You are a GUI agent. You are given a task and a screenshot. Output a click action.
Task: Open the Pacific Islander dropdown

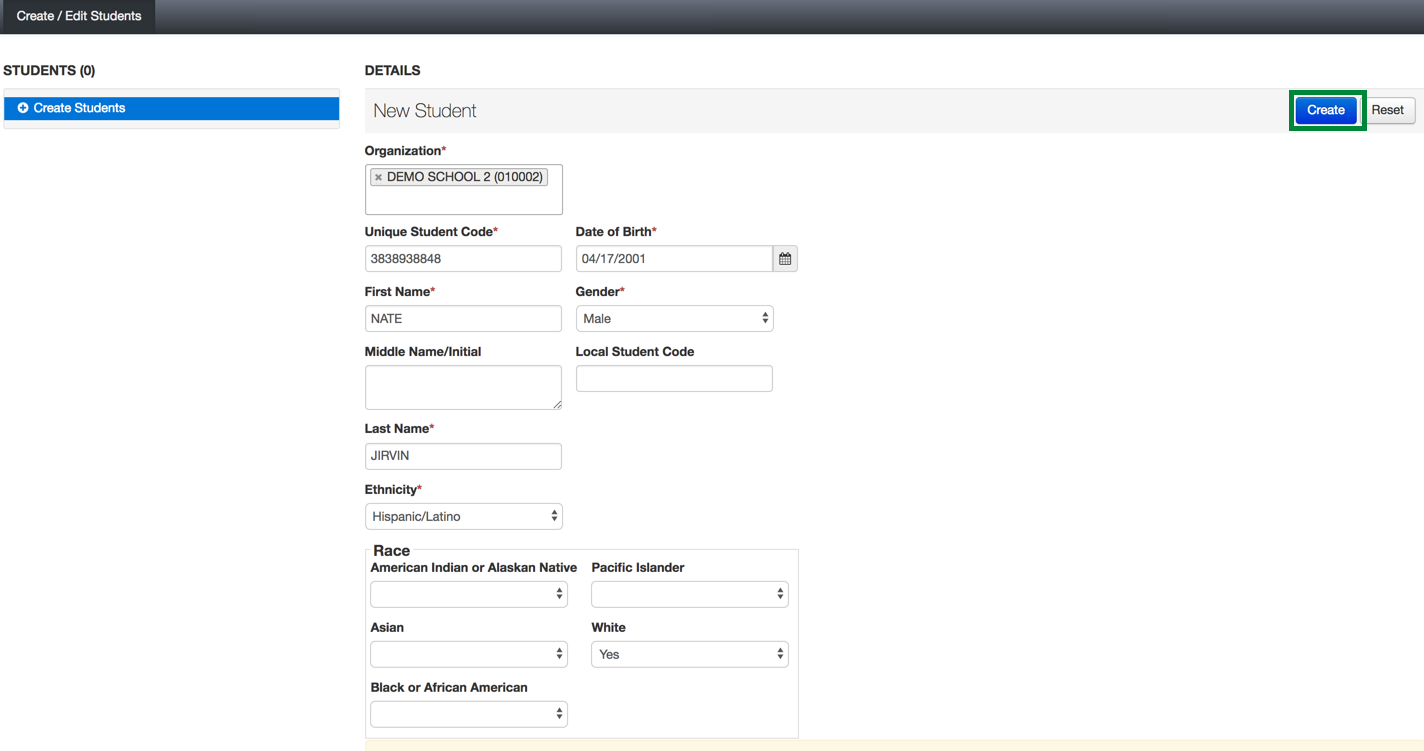(x=689, y=594)
